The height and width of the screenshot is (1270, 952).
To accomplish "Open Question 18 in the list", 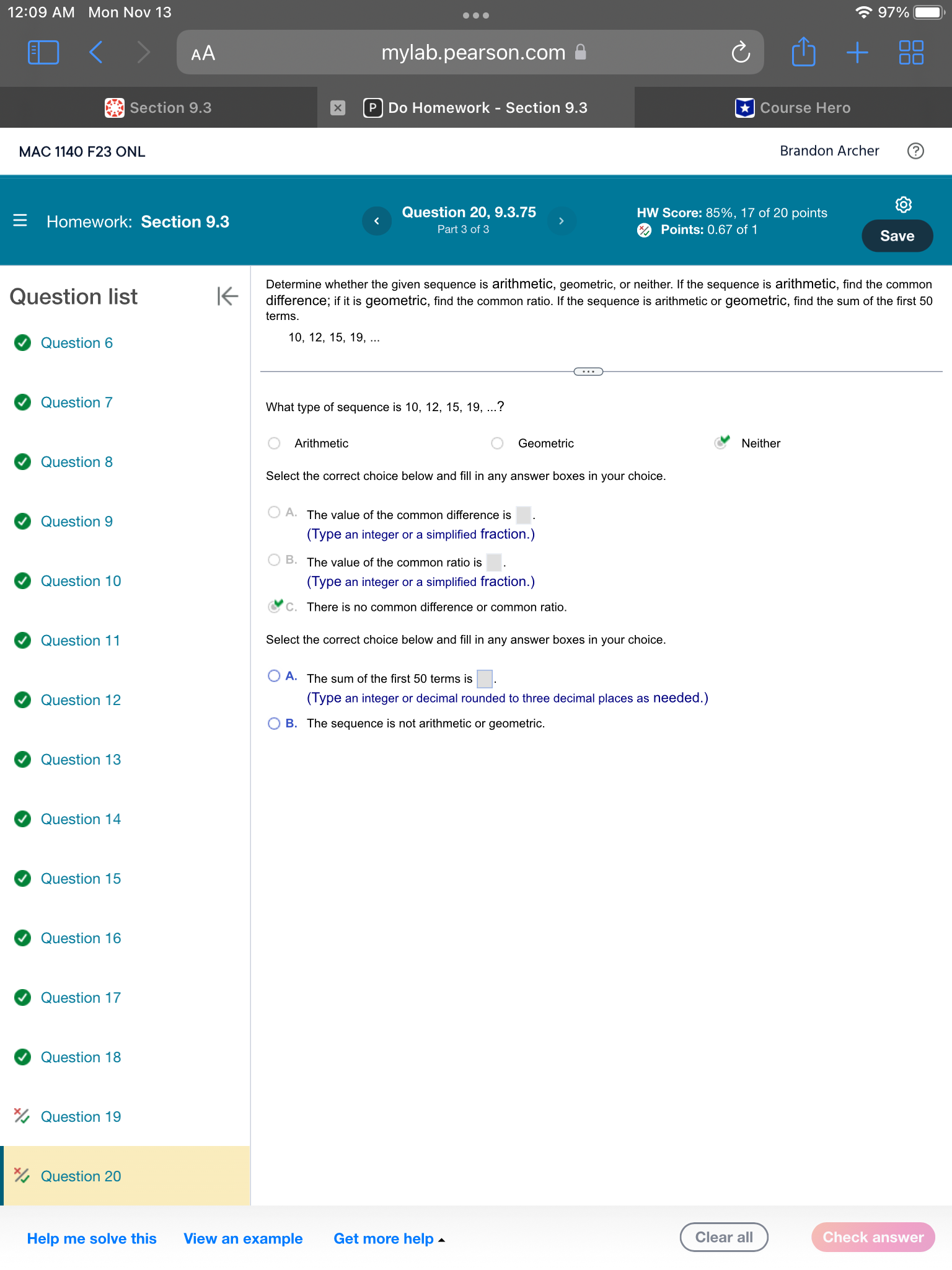I will (x=81, y=1057).
